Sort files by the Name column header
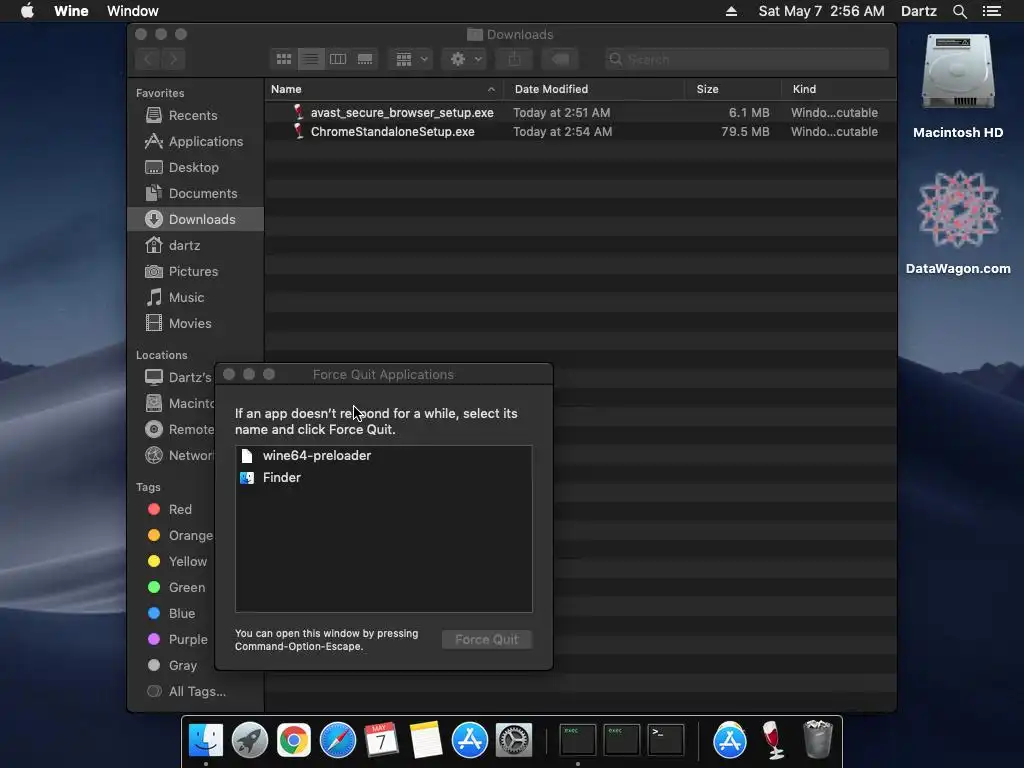The image size is (1024, 768). coord(383,89)
